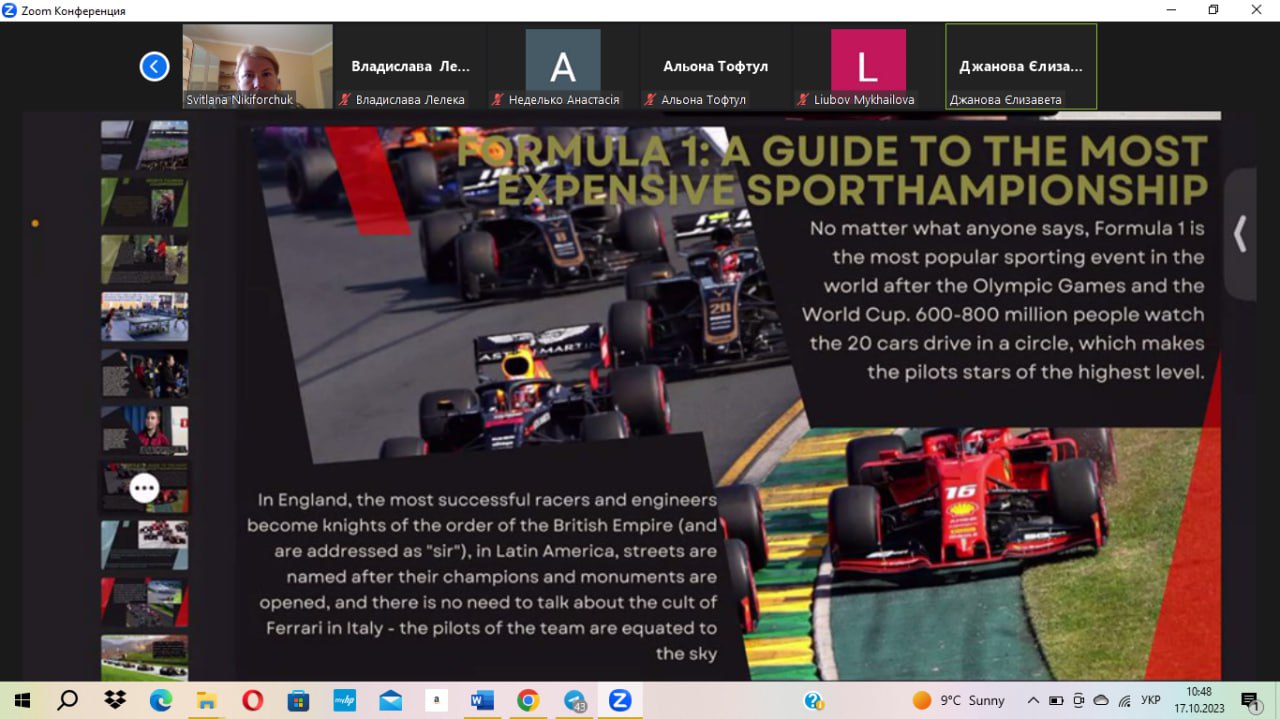
Task: Click the help question mark icon in the taskbar
Action: (x=814, y=701)
